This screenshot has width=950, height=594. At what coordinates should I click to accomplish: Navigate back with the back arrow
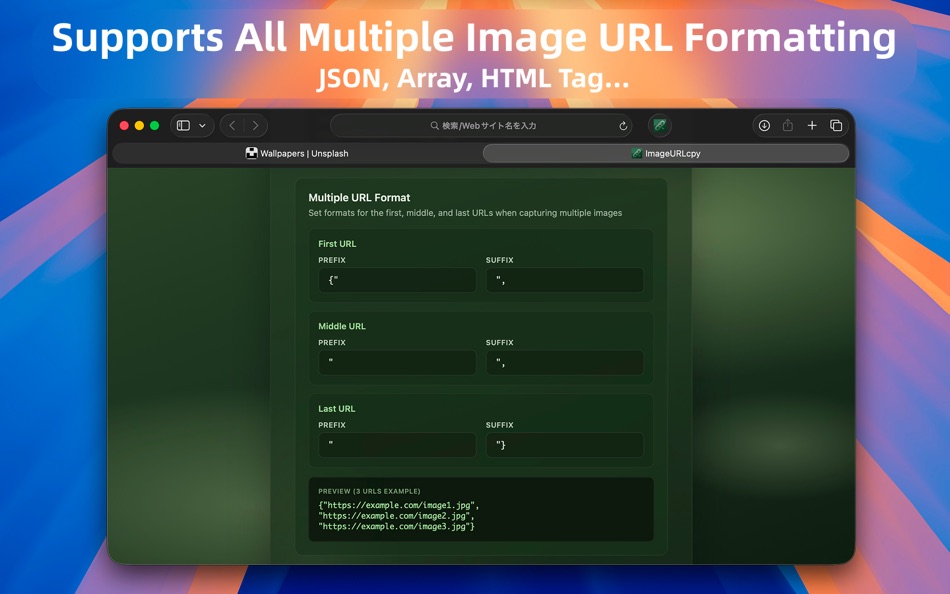click(231, 125)
